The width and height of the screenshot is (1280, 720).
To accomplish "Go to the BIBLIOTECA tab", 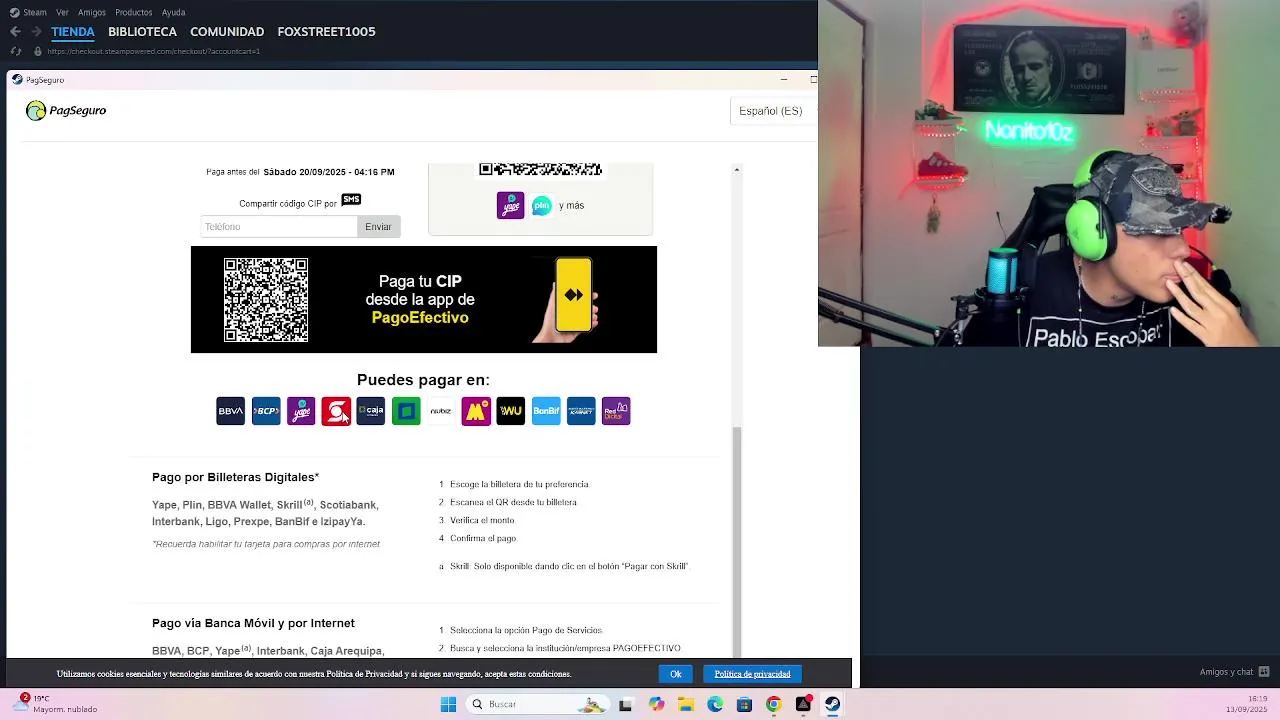I will point(142,32).
